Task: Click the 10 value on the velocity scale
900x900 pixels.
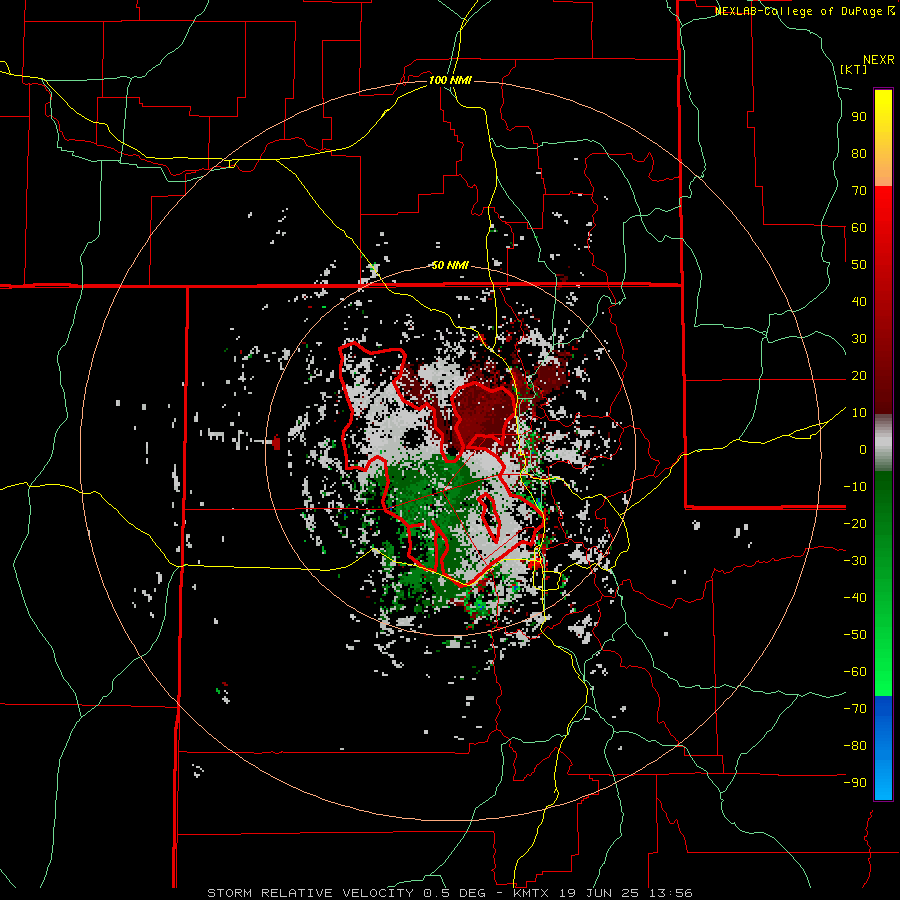Action: (859, 413)
